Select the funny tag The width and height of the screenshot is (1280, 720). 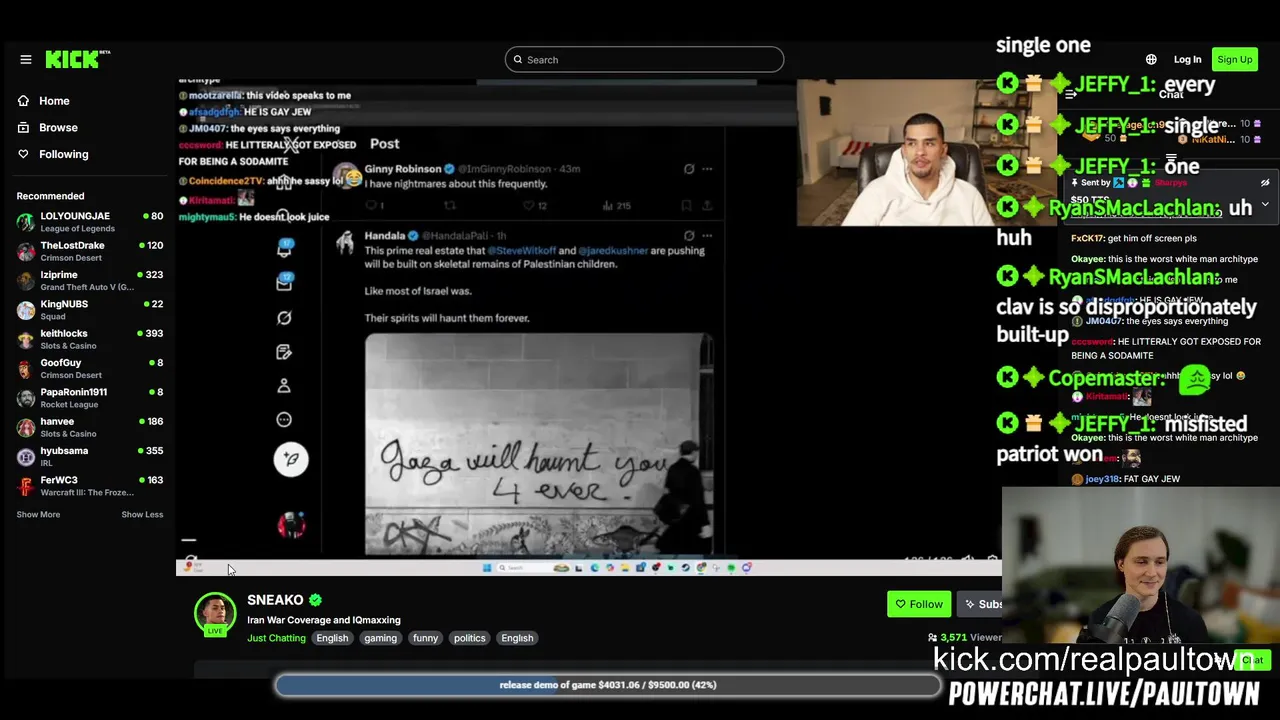tap(425, 638)
